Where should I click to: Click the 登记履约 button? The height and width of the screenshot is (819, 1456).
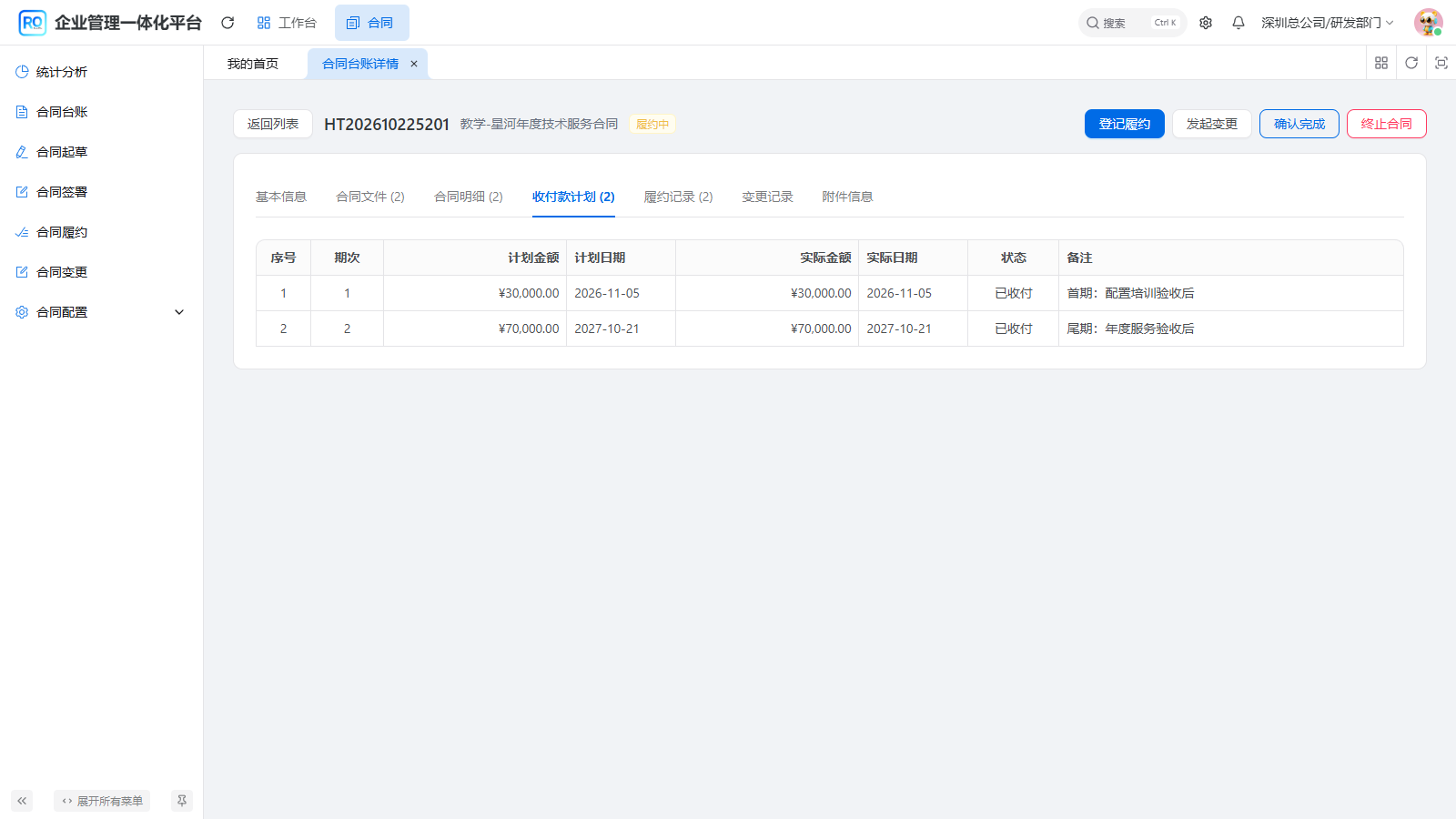point(1125,124)
